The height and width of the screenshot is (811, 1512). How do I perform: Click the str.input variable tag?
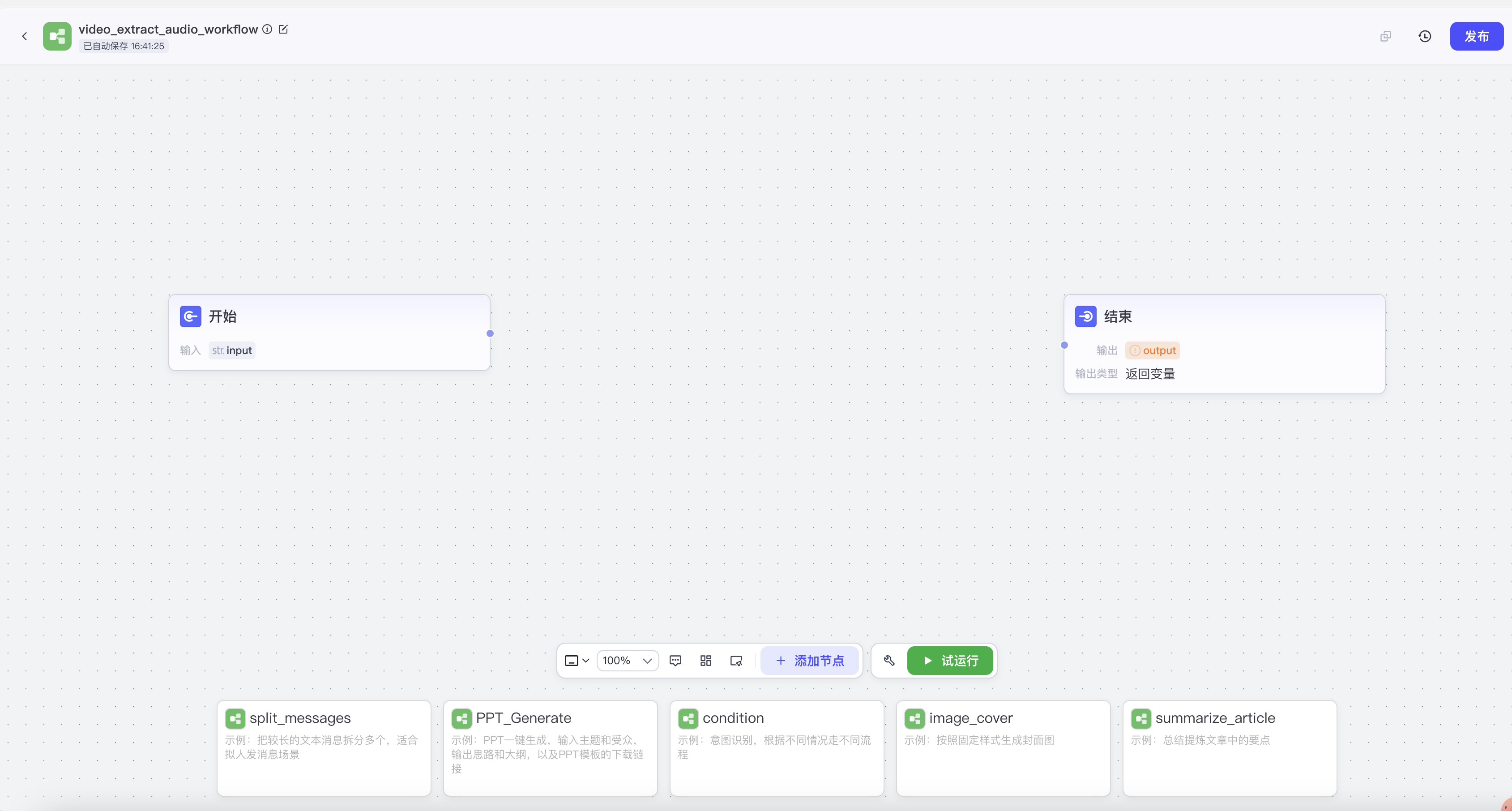click(x=232, y=350)
